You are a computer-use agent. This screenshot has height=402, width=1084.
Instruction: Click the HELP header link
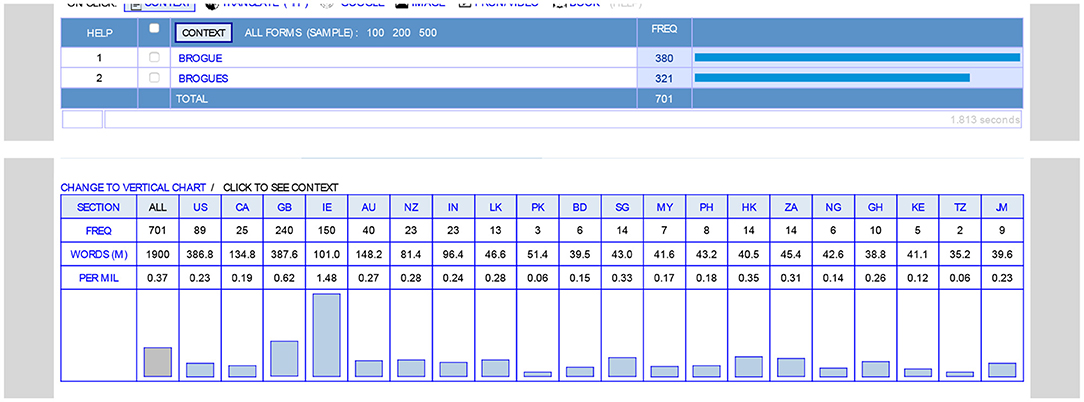click(100, 33)
